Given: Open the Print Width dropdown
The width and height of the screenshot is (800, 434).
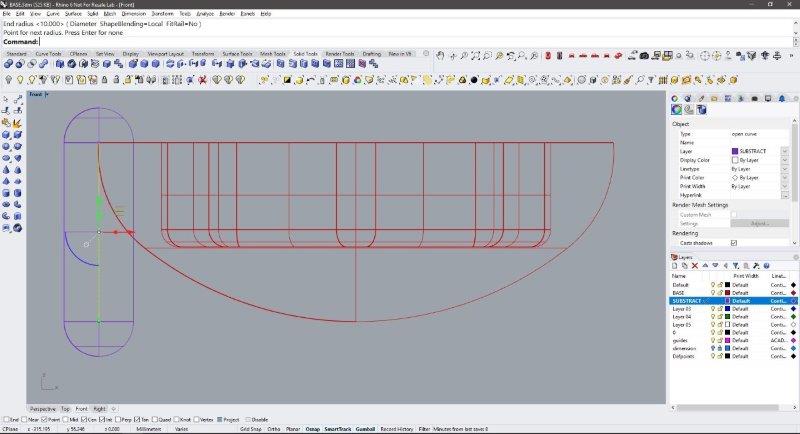Looking at the screenshot, I should (785, 186).
